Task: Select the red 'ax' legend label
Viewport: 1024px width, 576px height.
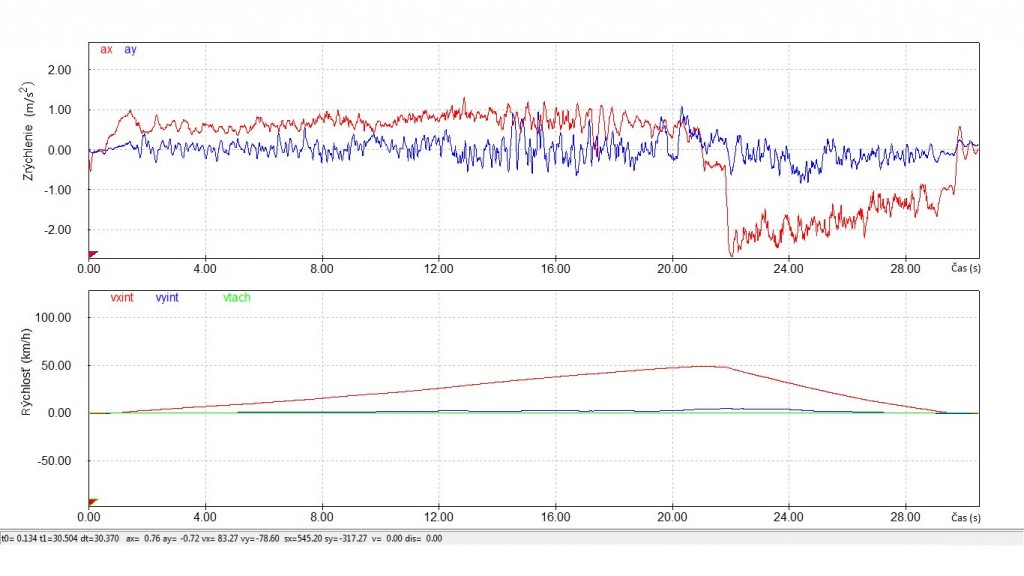Action: [106, 50]
